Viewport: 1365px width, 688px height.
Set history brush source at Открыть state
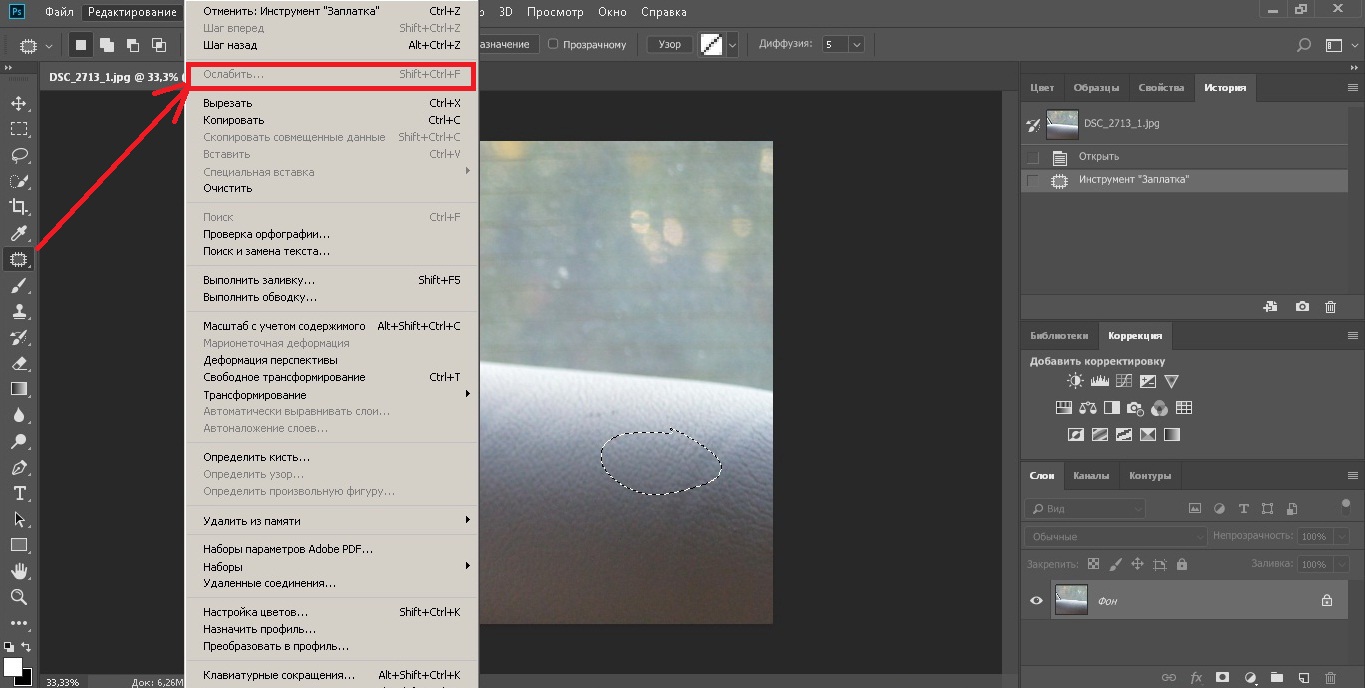[x=1033, y=157]
